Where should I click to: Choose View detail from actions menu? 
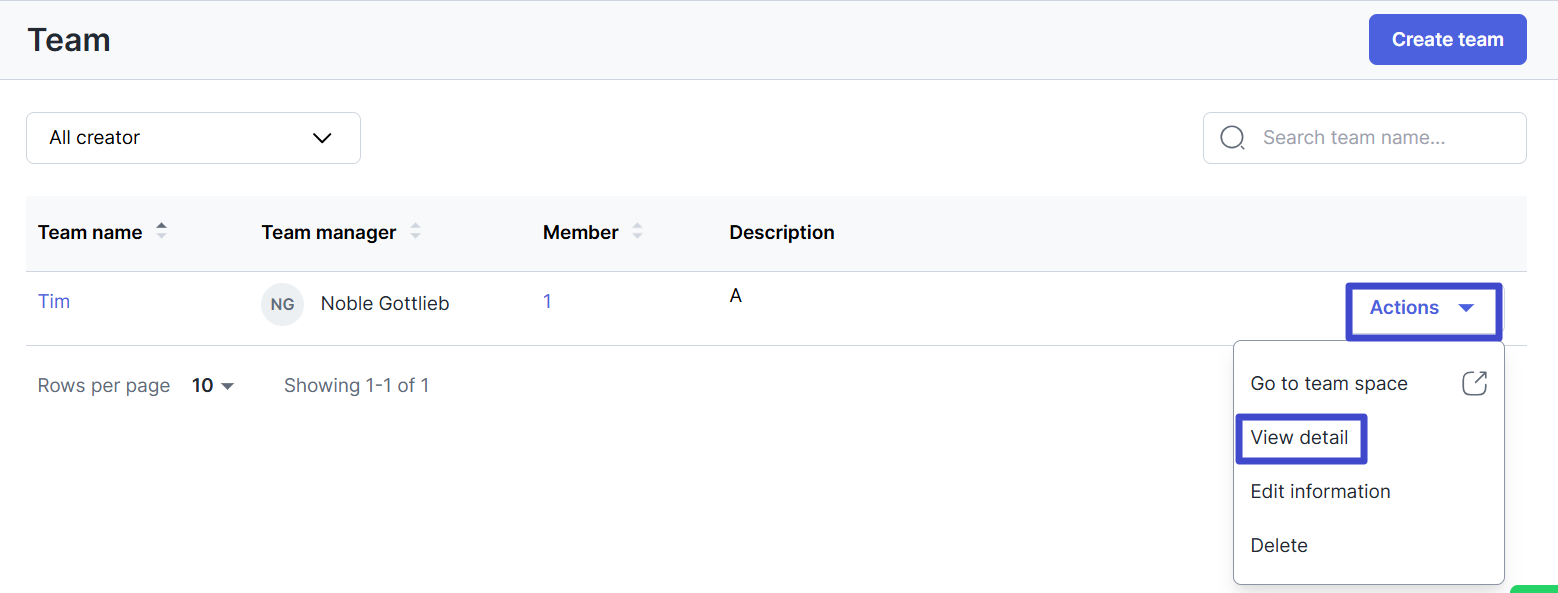click(1300, 438)
